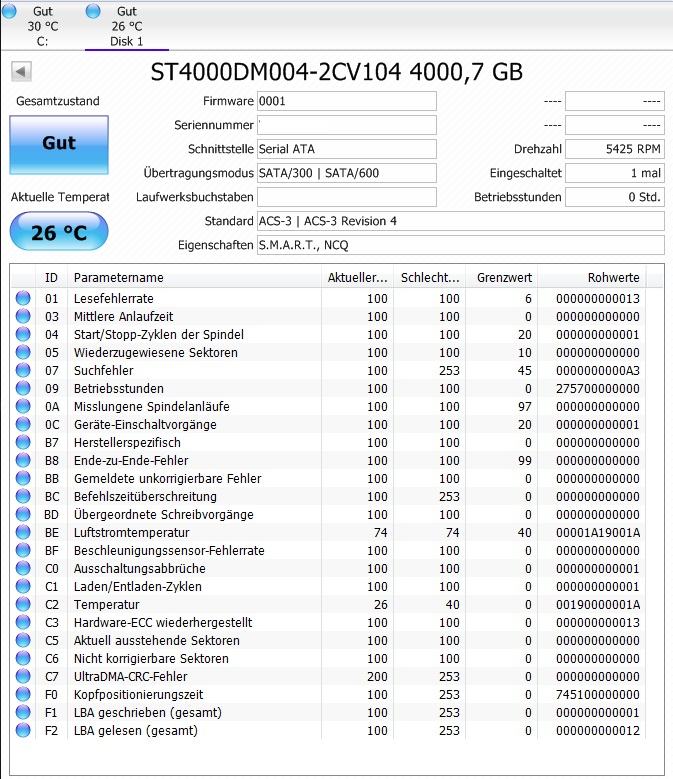Viewport: 673px width, 779px height.
Task: Click the Firmware field showing 0001
Action: pyautogui.click(x=347, y=101)
